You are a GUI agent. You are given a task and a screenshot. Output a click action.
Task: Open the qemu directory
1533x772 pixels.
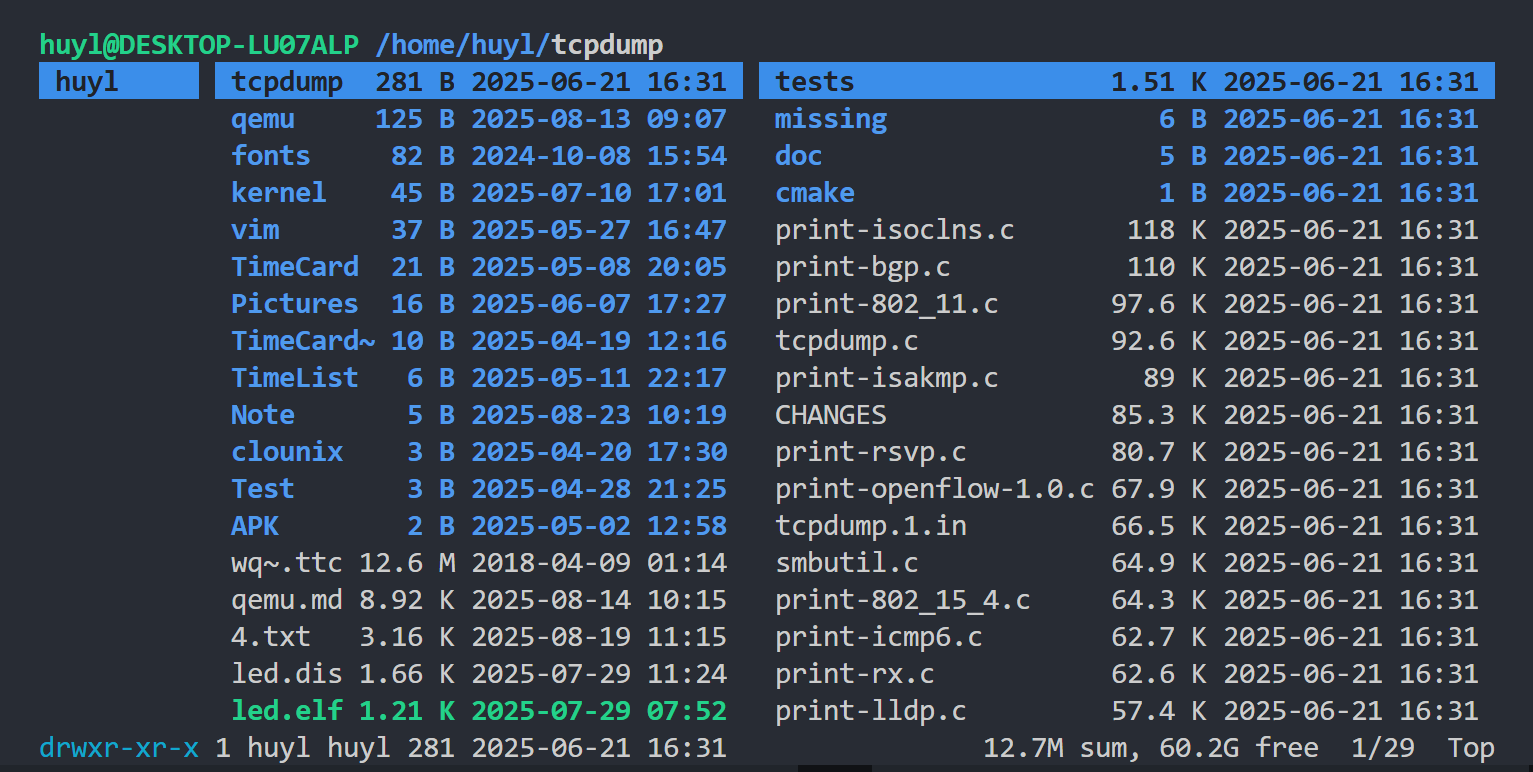[x=479, y=119]
